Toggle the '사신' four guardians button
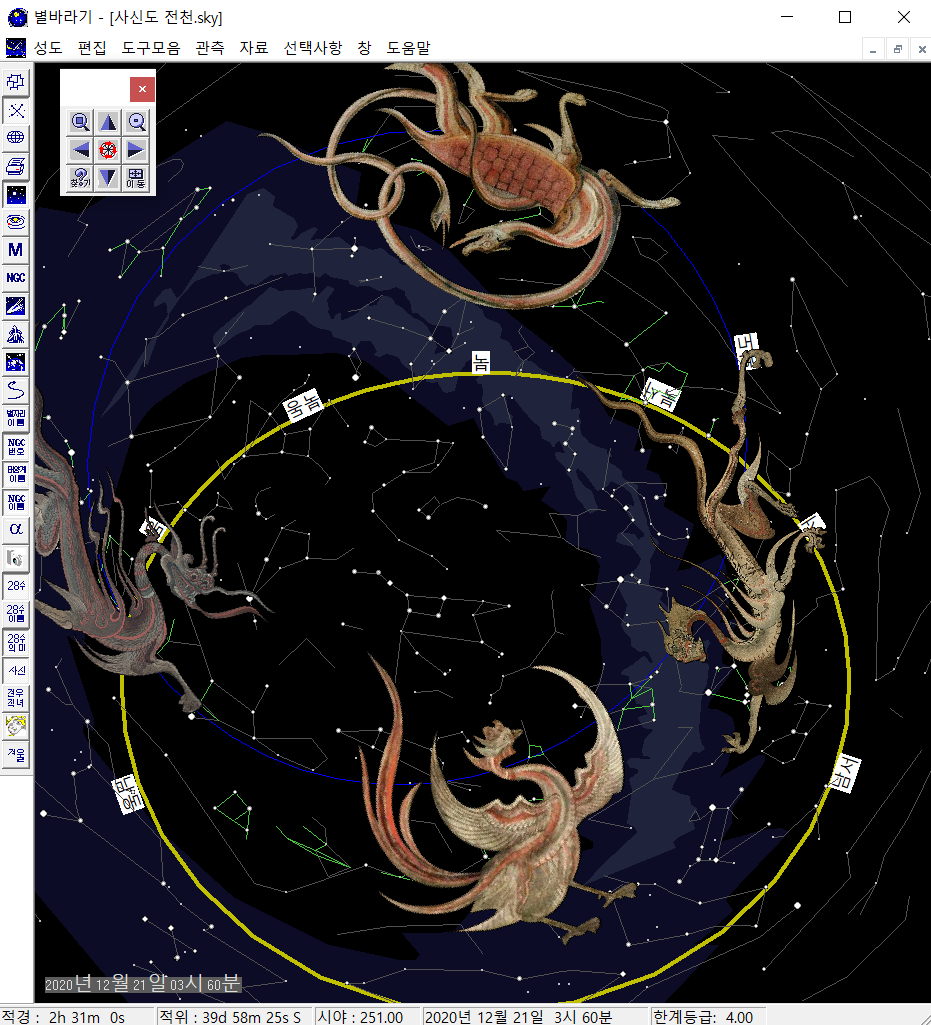The width and height of the screenshot is (931, 1025). [x=16, y=669]
